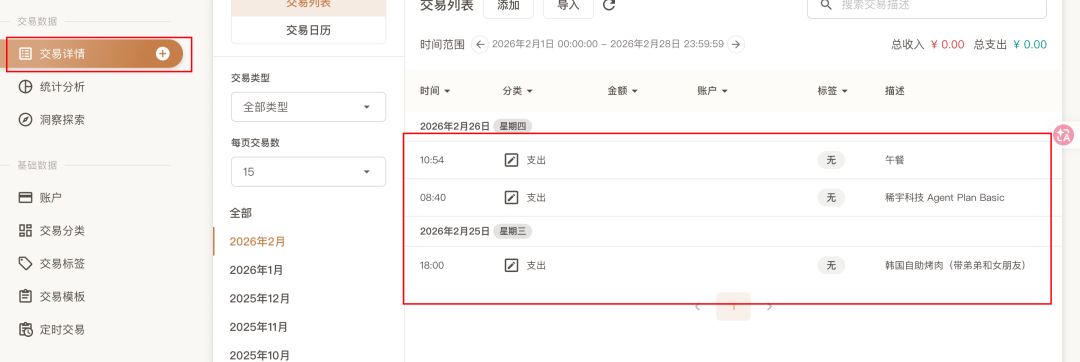Open the 每页交易数 dropdown showing 15
1080x362 pixels.
[x=309, y=171]
